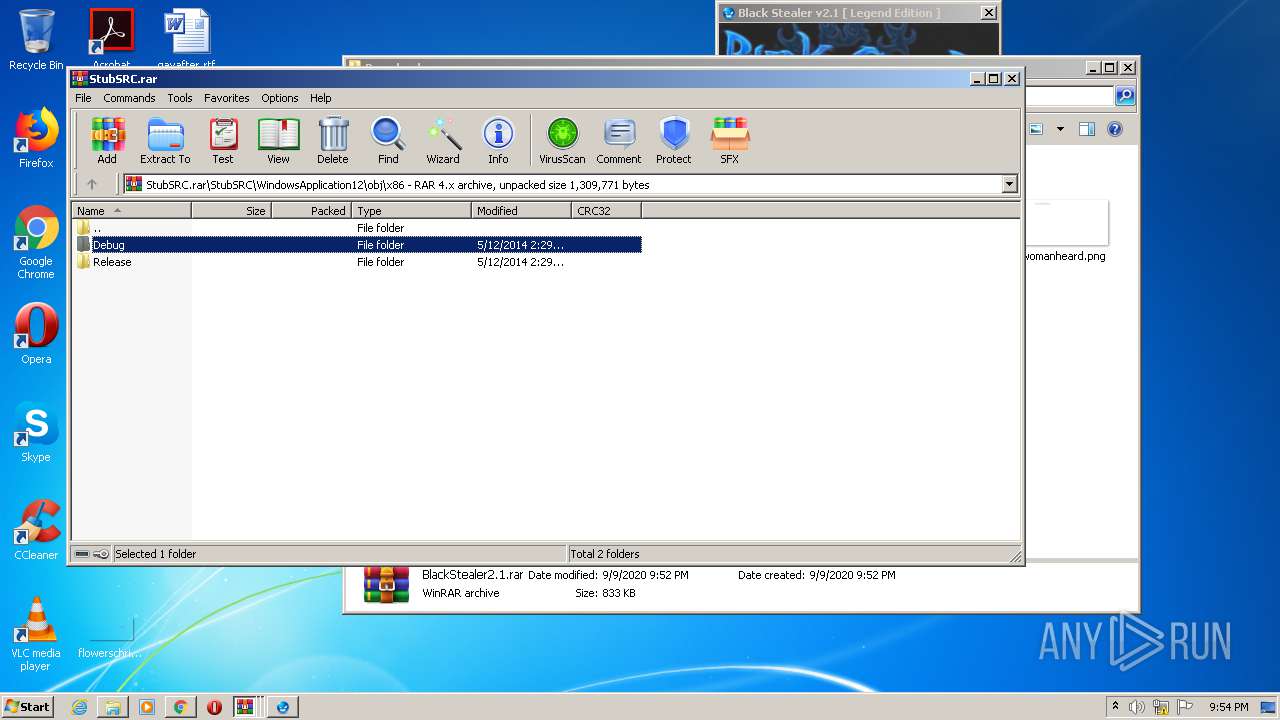This screenshot has width=1280, height=720.
Task: Open the Word document desktop icon
Action: point(187,38)
